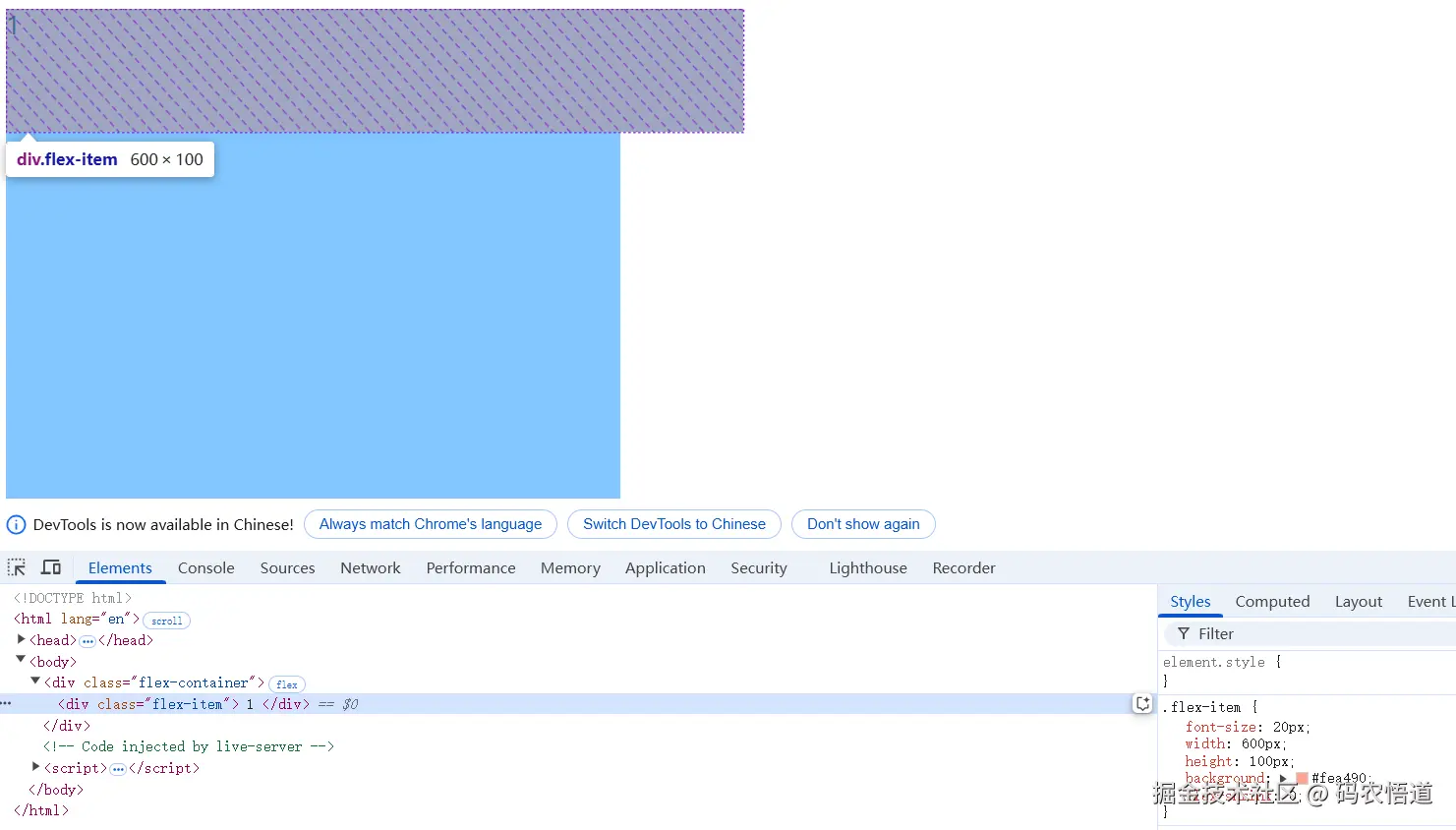Select the DOCTYPE html node
Screen dimensions: 1456x830
[x=73, y=598]
